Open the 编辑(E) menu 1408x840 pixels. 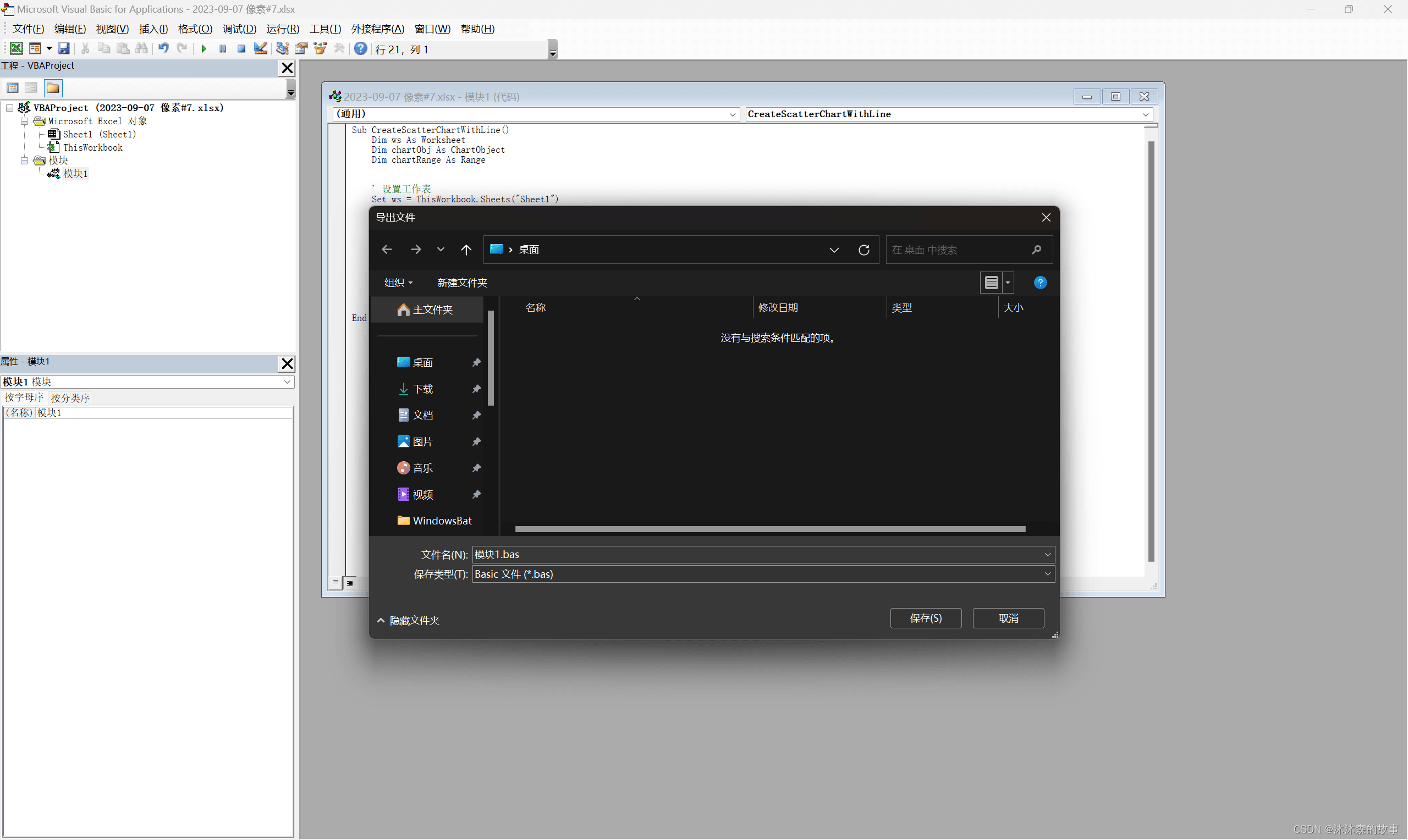pyautogui.click(x=70, y=29)
